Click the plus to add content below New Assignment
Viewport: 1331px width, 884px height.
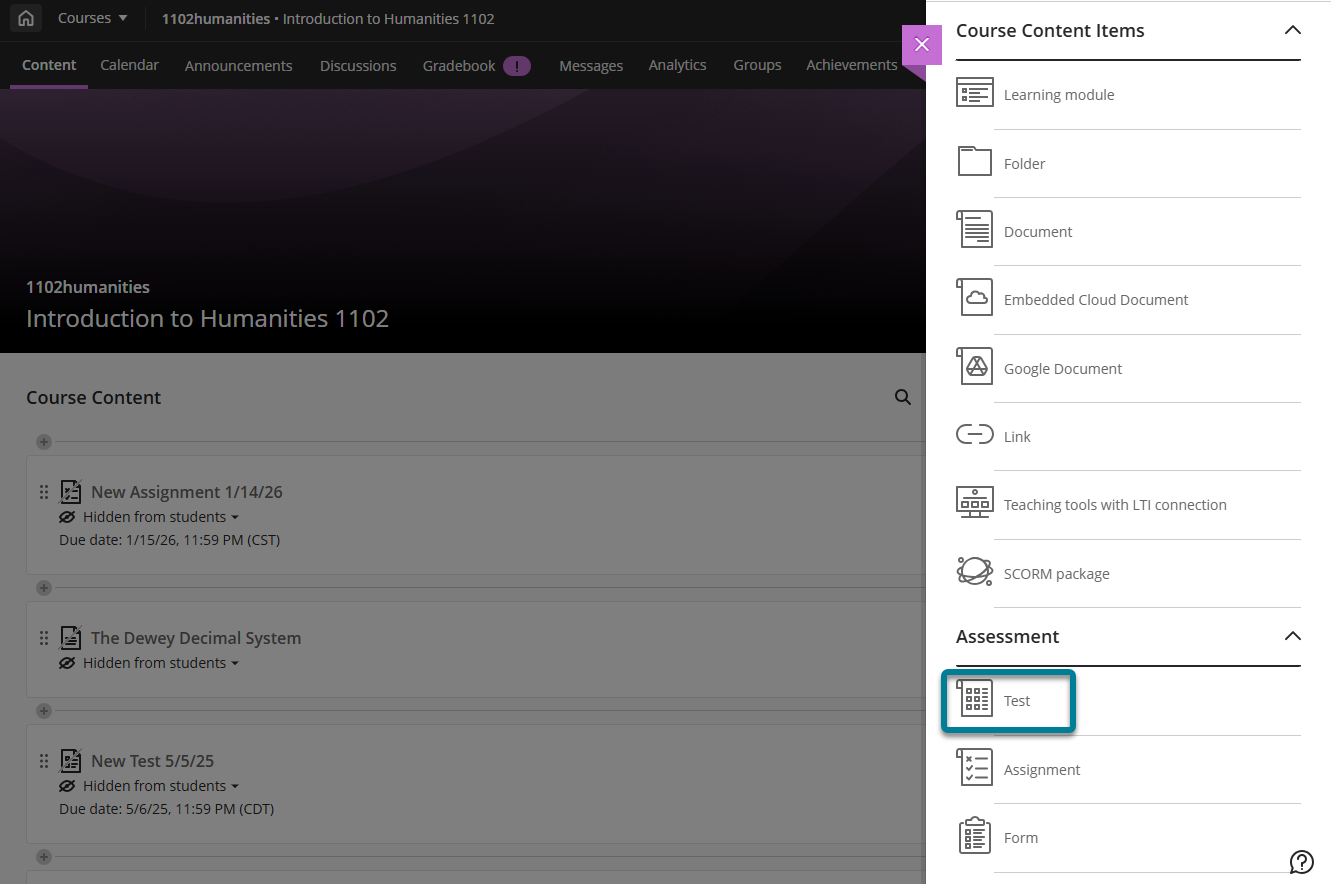[43, 588]
